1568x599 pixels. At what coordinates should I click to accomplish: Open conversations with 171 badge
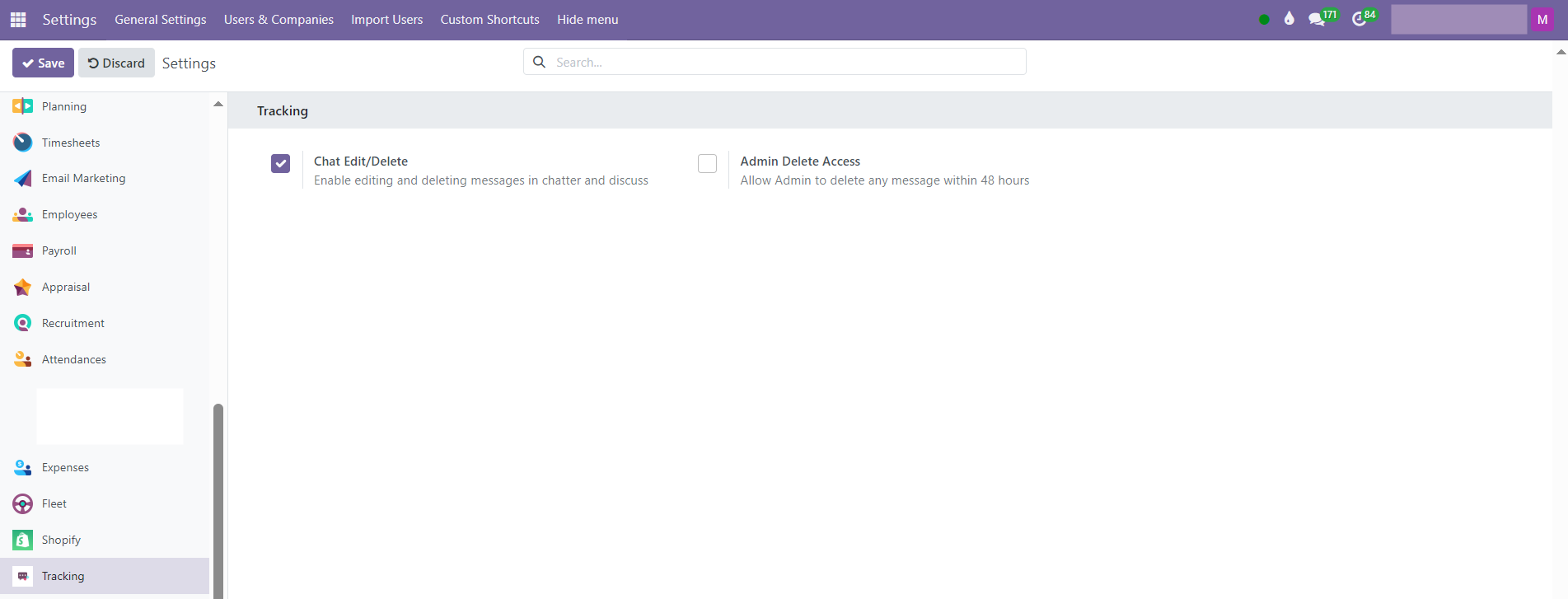[1322, 18]
